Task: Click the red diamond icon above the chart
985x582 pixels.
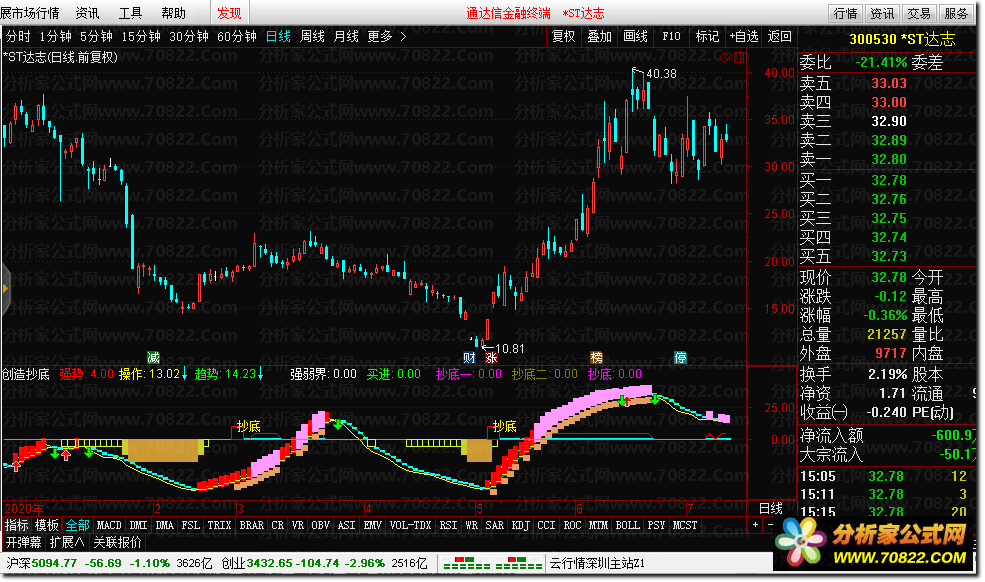Action: pos(726,58)
